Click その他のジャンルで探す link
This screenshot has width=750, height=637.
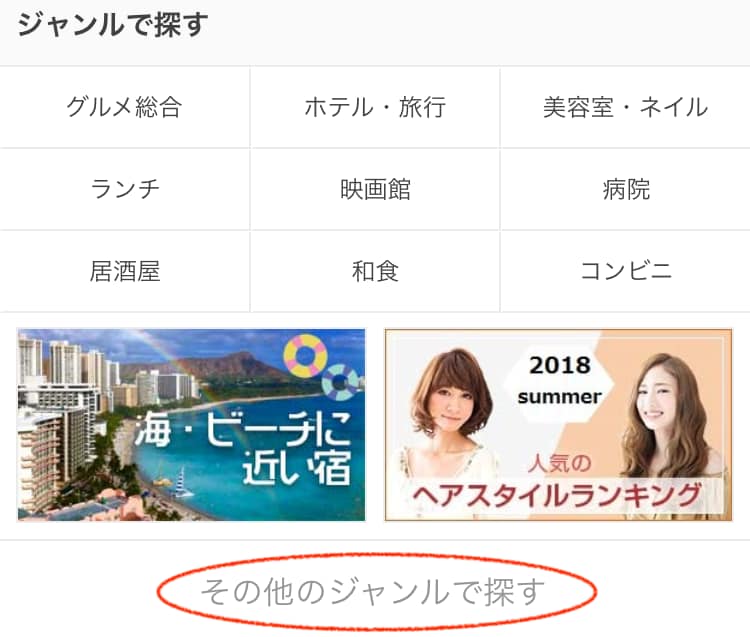point(373,592)
